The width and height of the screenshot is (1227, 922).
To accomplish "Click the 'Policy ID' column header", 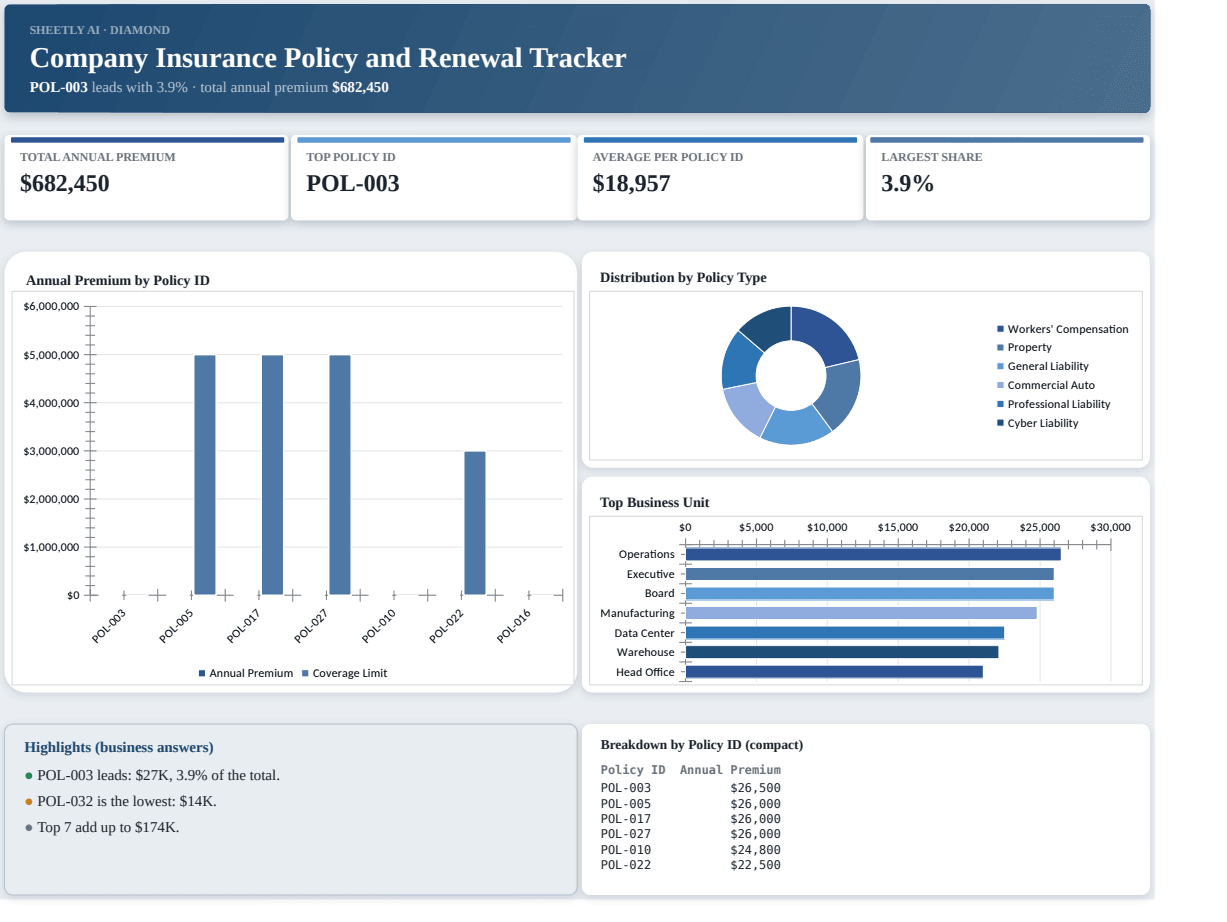I will click(x=633, y=770).
